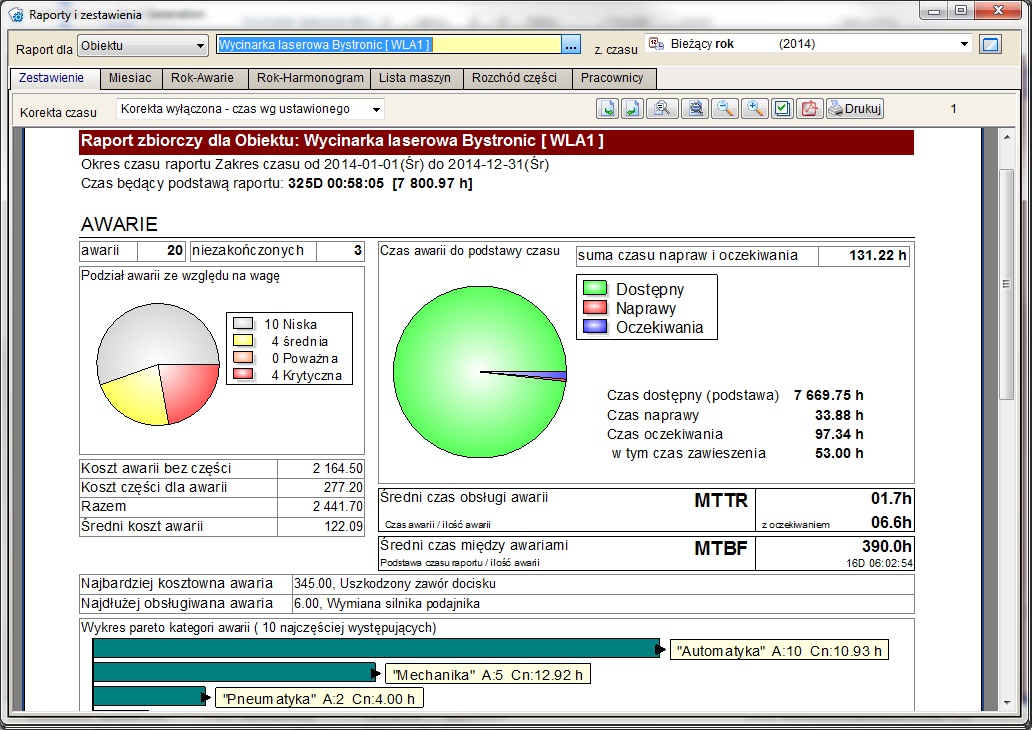Click the Pneumatyka A:2 Cn:4.00 h label
The height and width of the screenshot is (730, 1032).
319,699
